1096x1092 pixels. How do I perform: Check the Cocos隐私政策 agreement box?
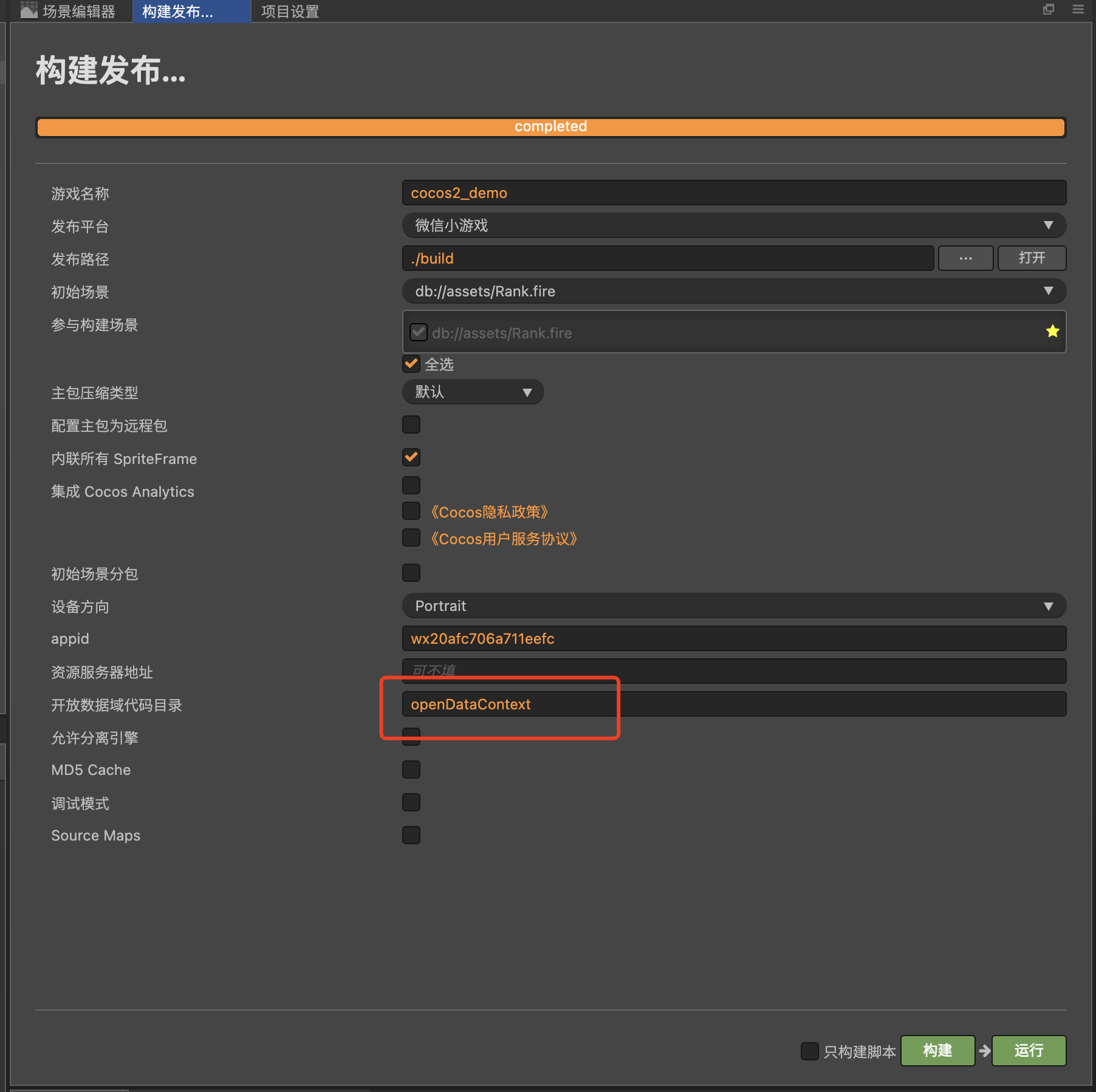pyautogui.click(x=411, y=511)
